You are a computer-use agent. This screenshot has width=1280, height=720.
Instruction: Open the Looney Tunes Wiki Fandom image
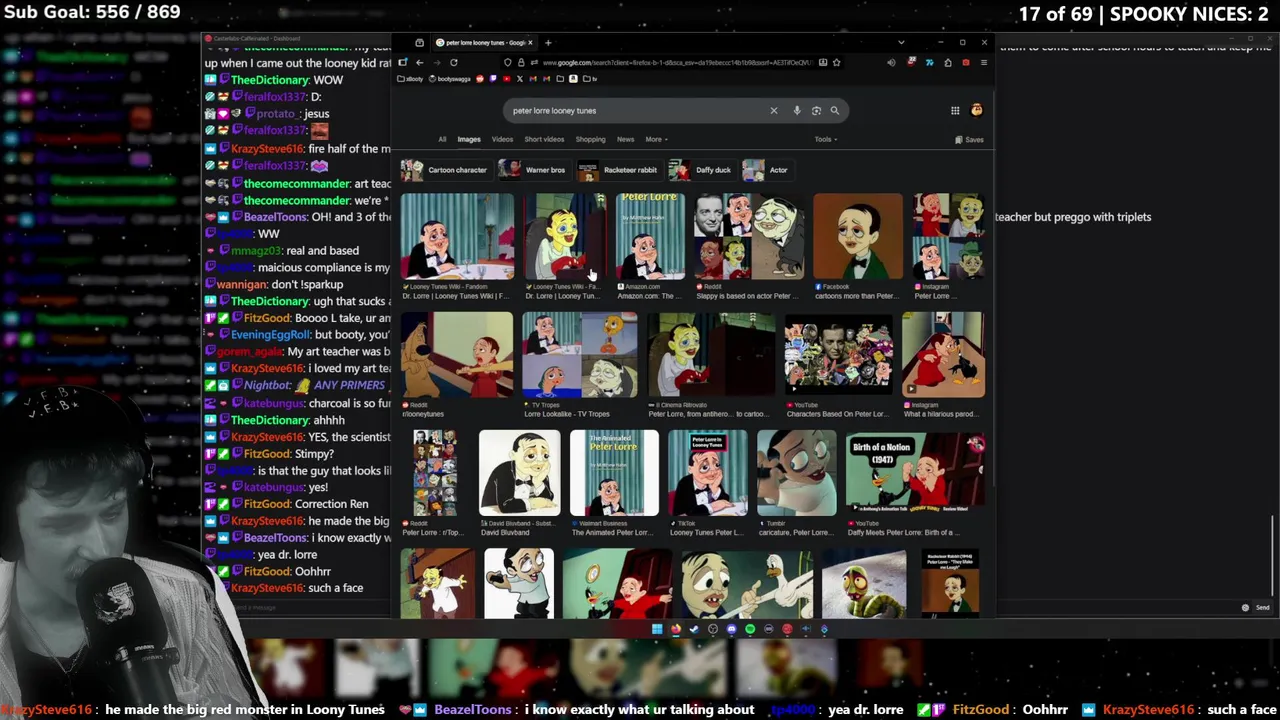point(457,236)
